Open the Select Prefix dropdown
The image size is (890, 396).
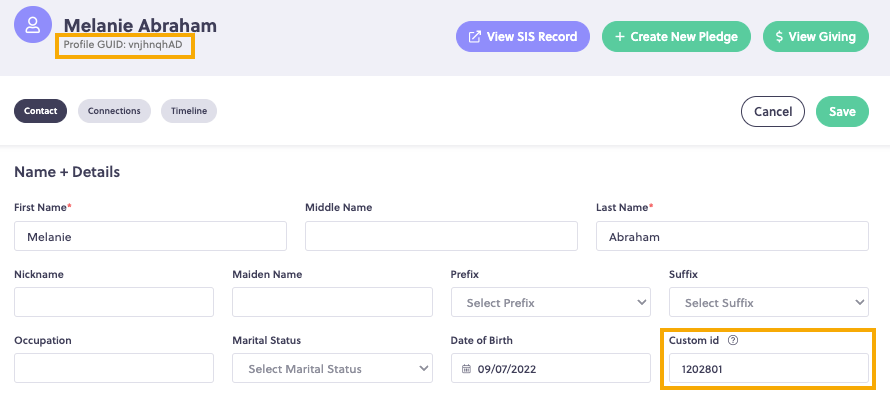551,302
